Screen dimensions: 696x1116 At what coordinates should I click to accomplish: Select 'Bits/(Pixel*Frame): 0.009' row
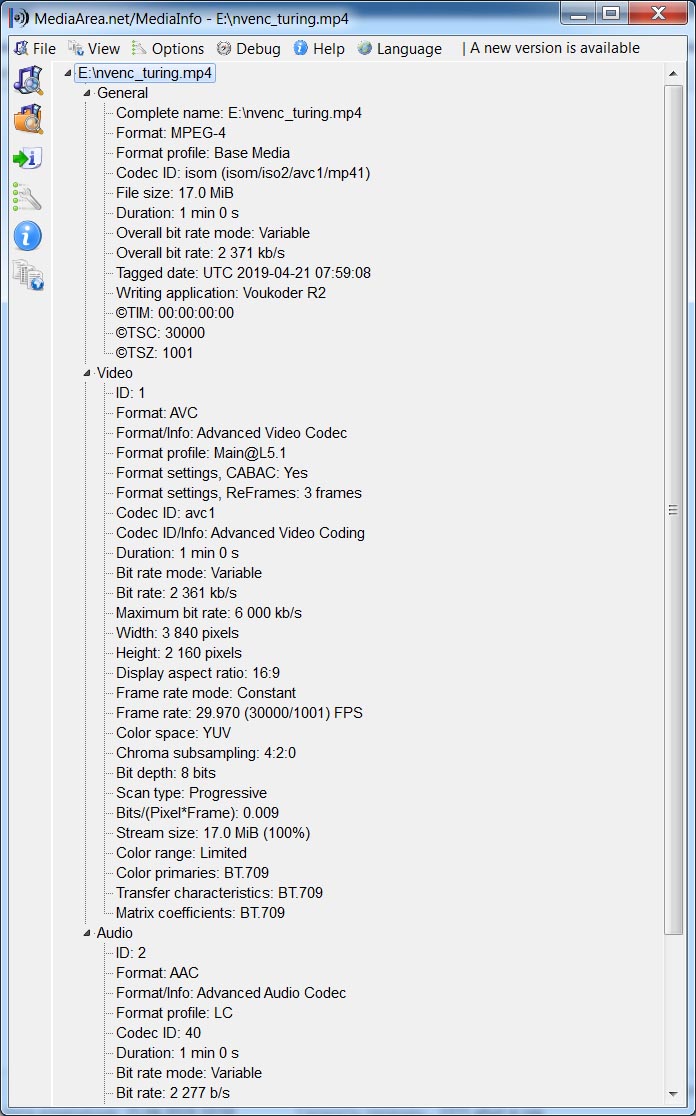197,813
